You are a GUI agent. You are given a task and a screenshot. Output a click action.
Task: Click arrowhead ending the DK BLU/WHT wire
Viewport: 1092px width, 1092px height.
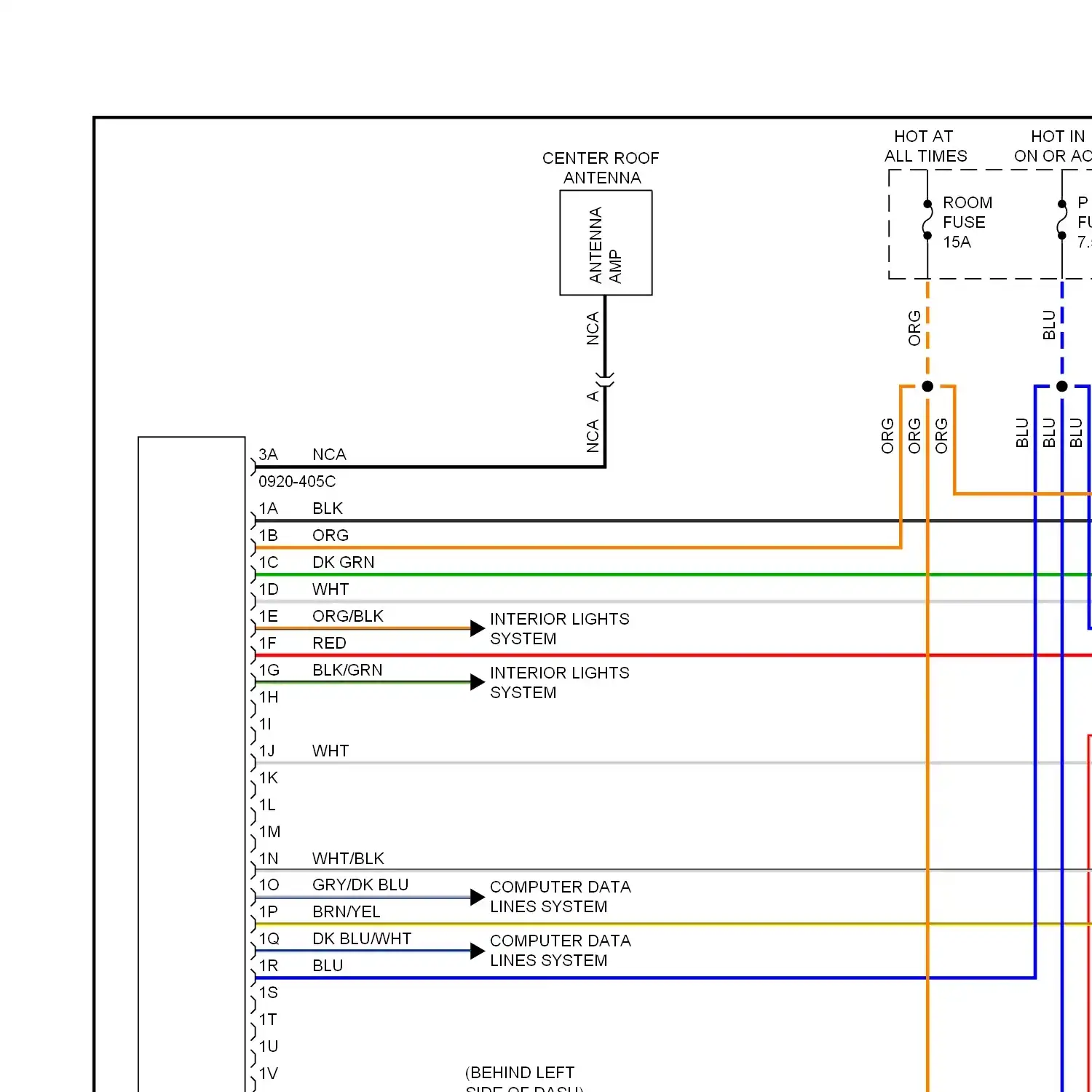478,951
